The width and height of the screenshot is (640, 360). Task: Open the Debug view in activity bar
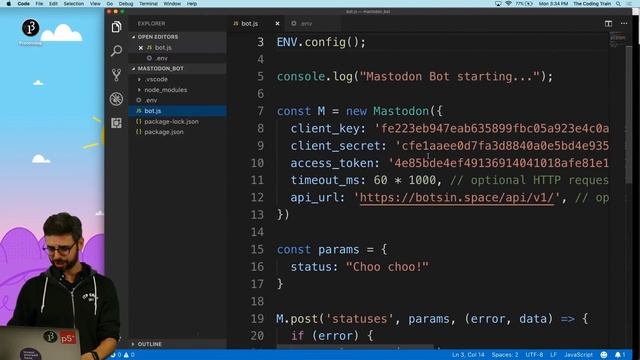[x=116, y=99]
